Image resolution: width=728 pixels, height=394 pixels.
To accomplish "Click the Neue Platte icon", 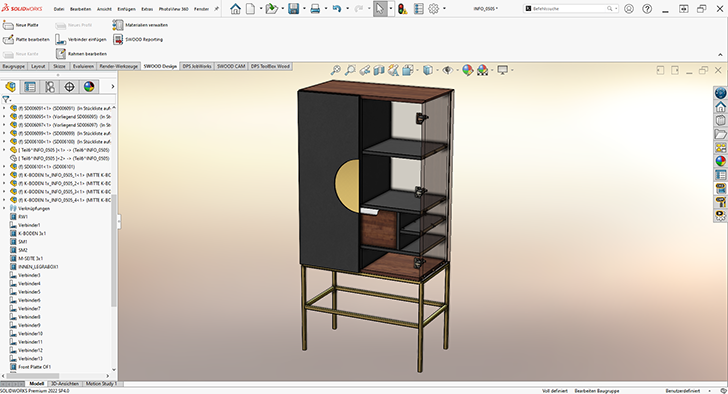I will point(8,25).
